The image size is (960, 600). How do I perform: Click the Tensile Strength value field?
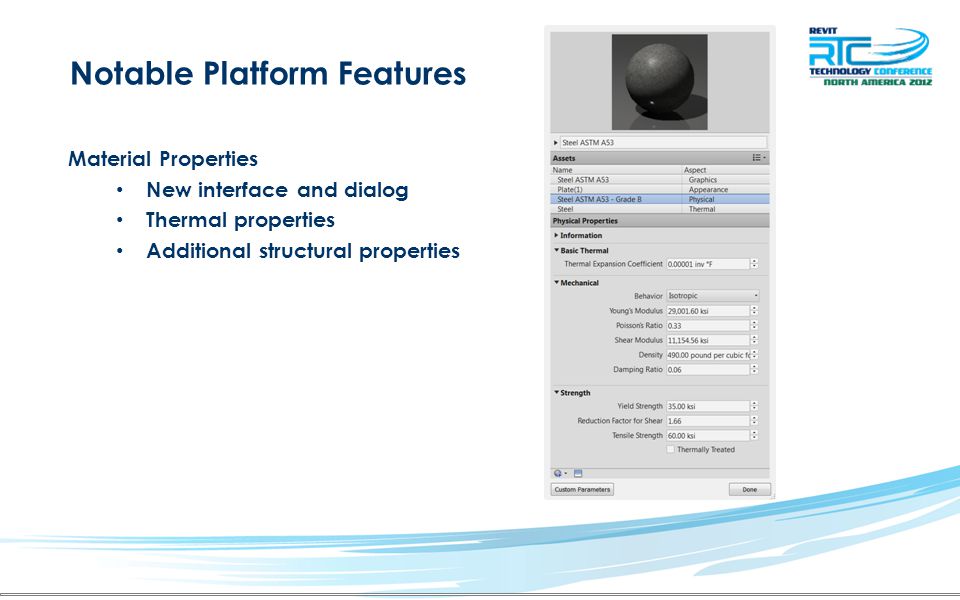click(708, 436)
